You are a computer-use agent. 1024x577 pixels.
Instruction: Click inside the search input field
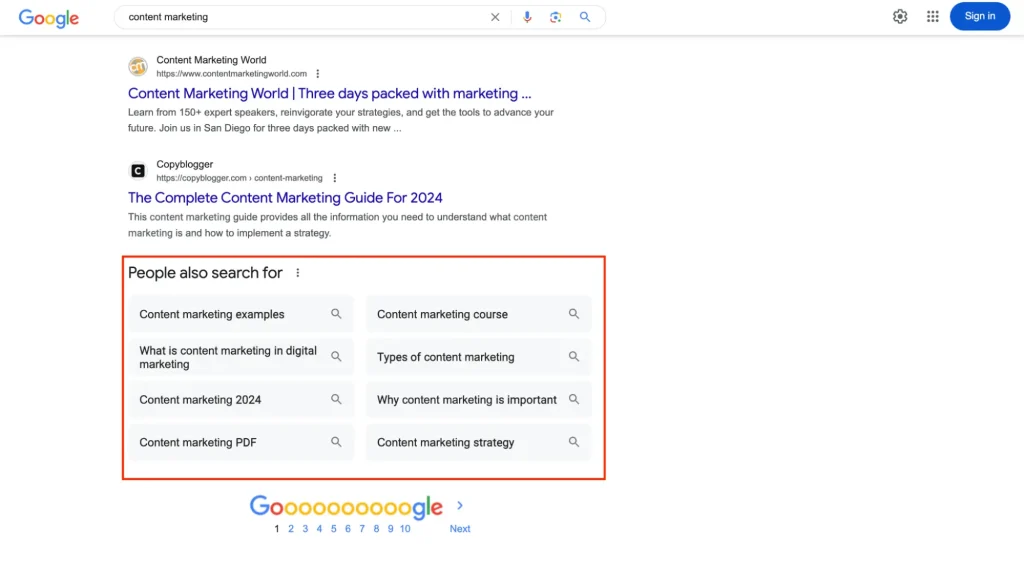tap(300, 17)
